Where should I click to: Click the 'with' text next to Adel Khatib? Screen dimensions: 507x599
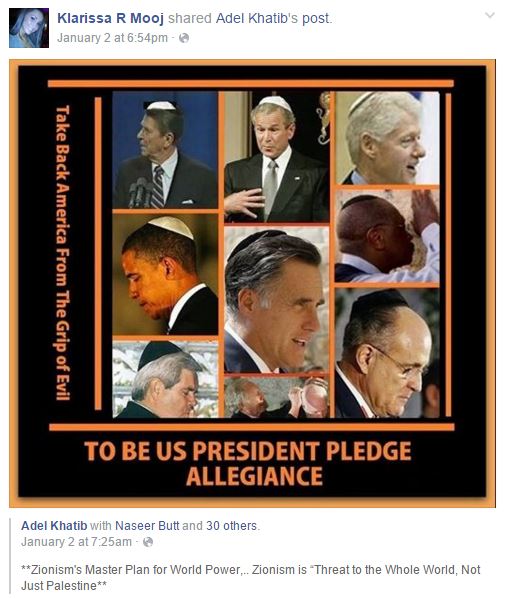pos(101,526)
